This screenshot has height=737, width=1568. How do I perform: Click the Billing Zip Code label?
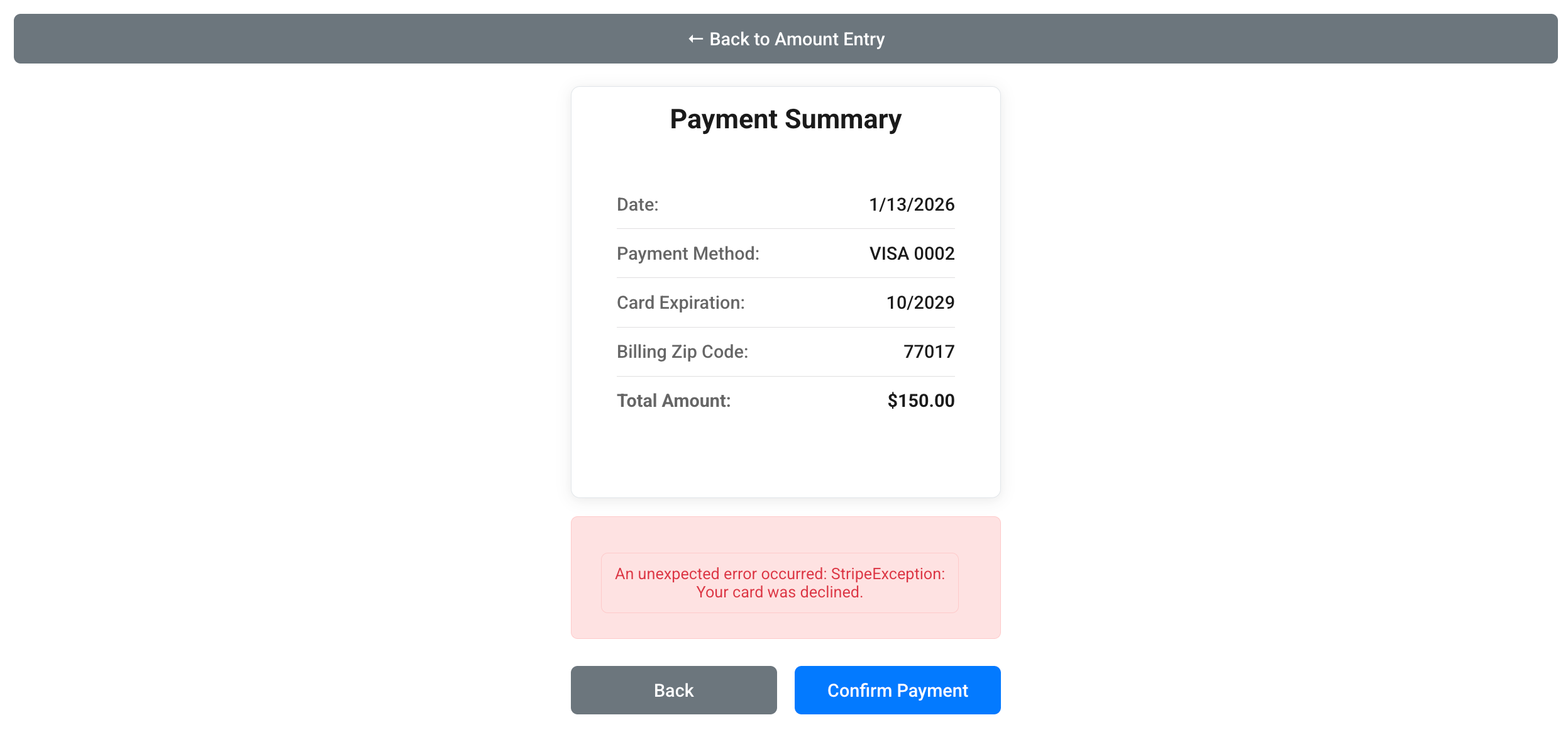[682, 352]
